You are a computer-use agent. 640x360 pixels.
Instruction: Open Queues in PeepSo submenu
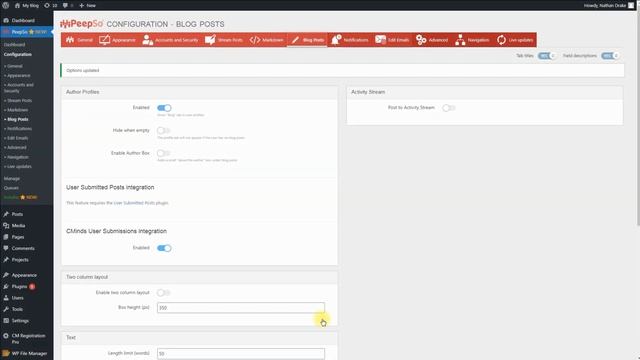(x=11, y=188)
